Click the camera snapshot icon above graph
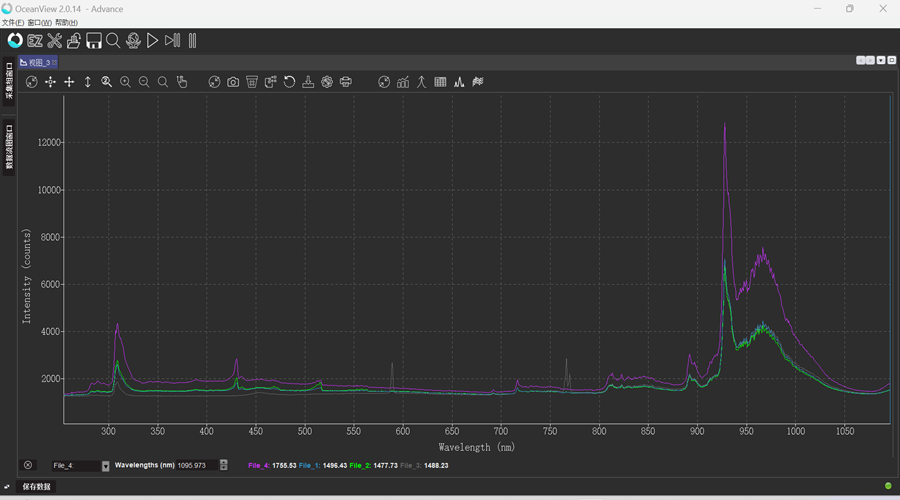The width and height of the screenshot is (900, 500). 233,82
